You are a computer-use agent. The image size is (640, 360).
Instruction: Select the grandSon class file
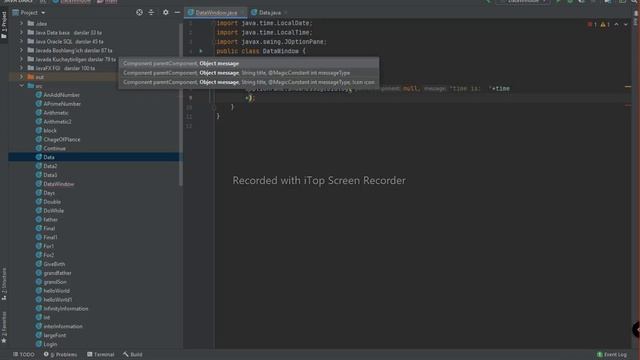[51, 282]
